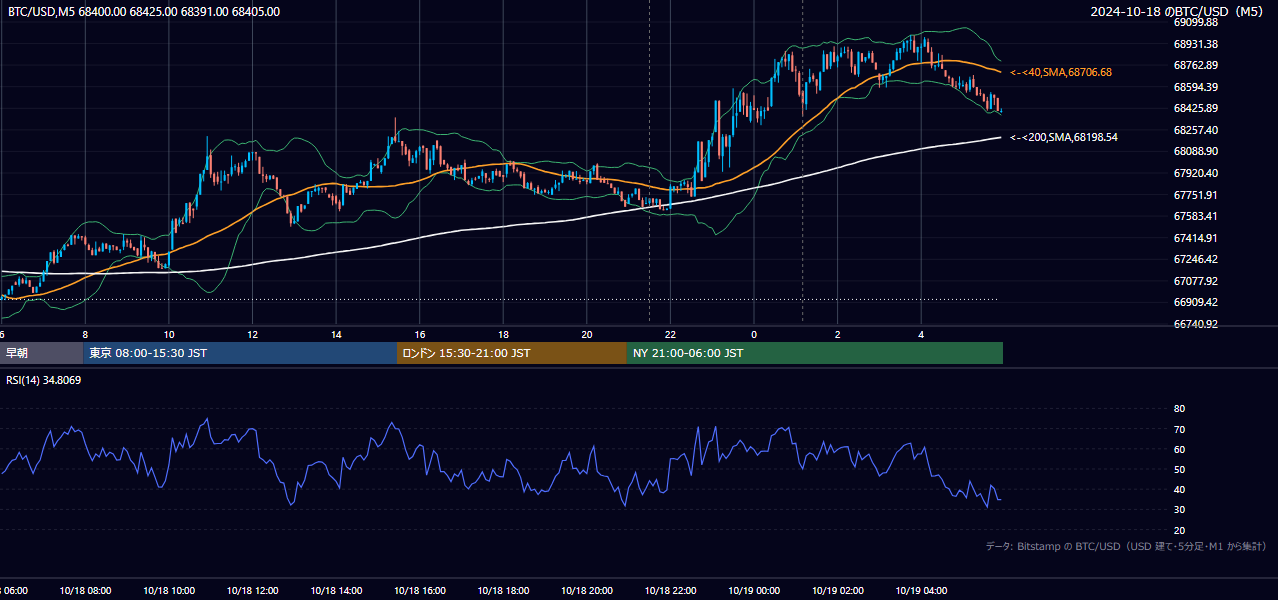Click the 10/18 16:00 date label
Screen dimensions: 1278x600
[420, 591]
